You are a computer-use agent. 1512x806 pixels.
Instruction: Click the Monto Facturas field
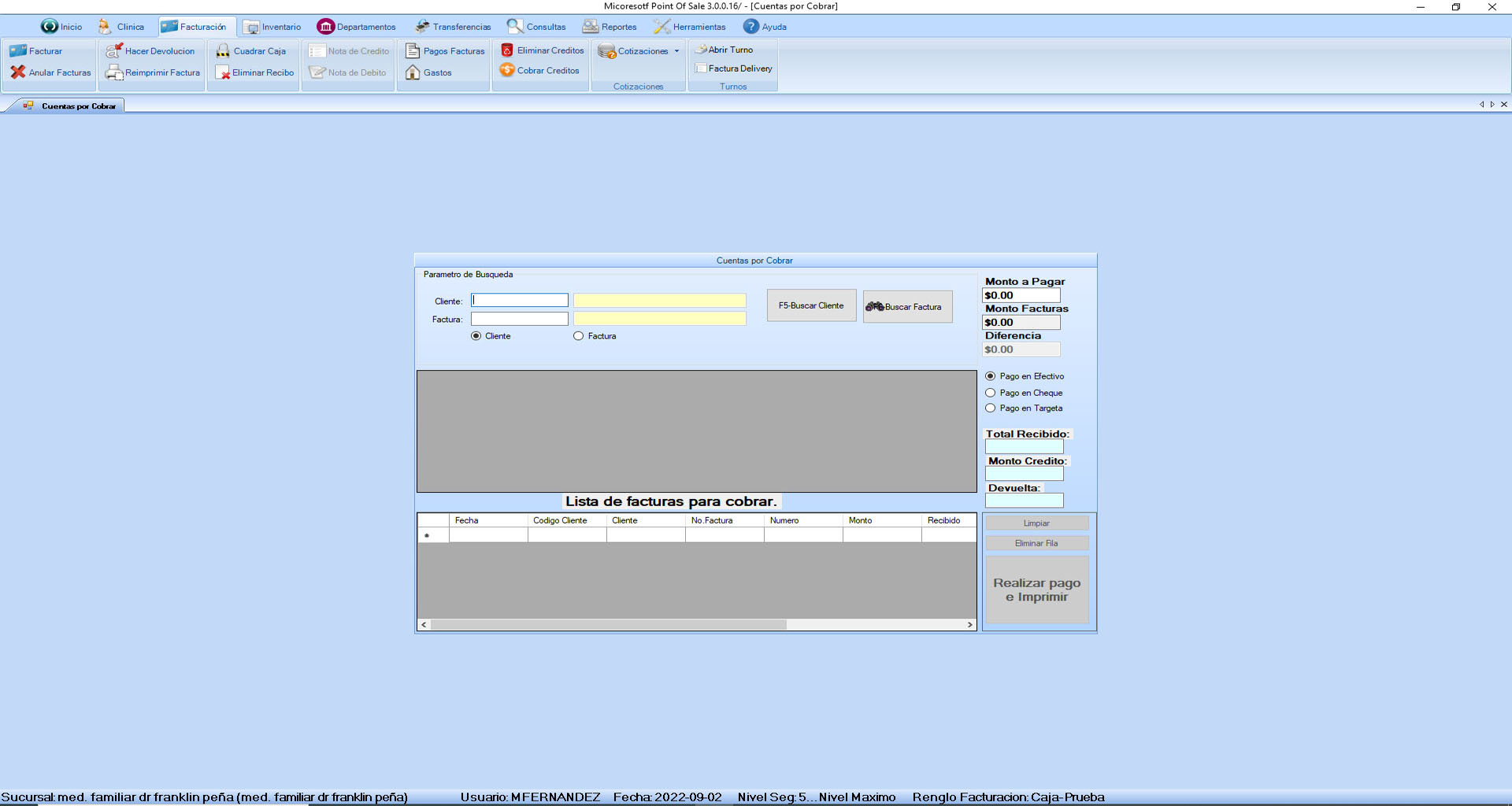(x=1021, y=323)
